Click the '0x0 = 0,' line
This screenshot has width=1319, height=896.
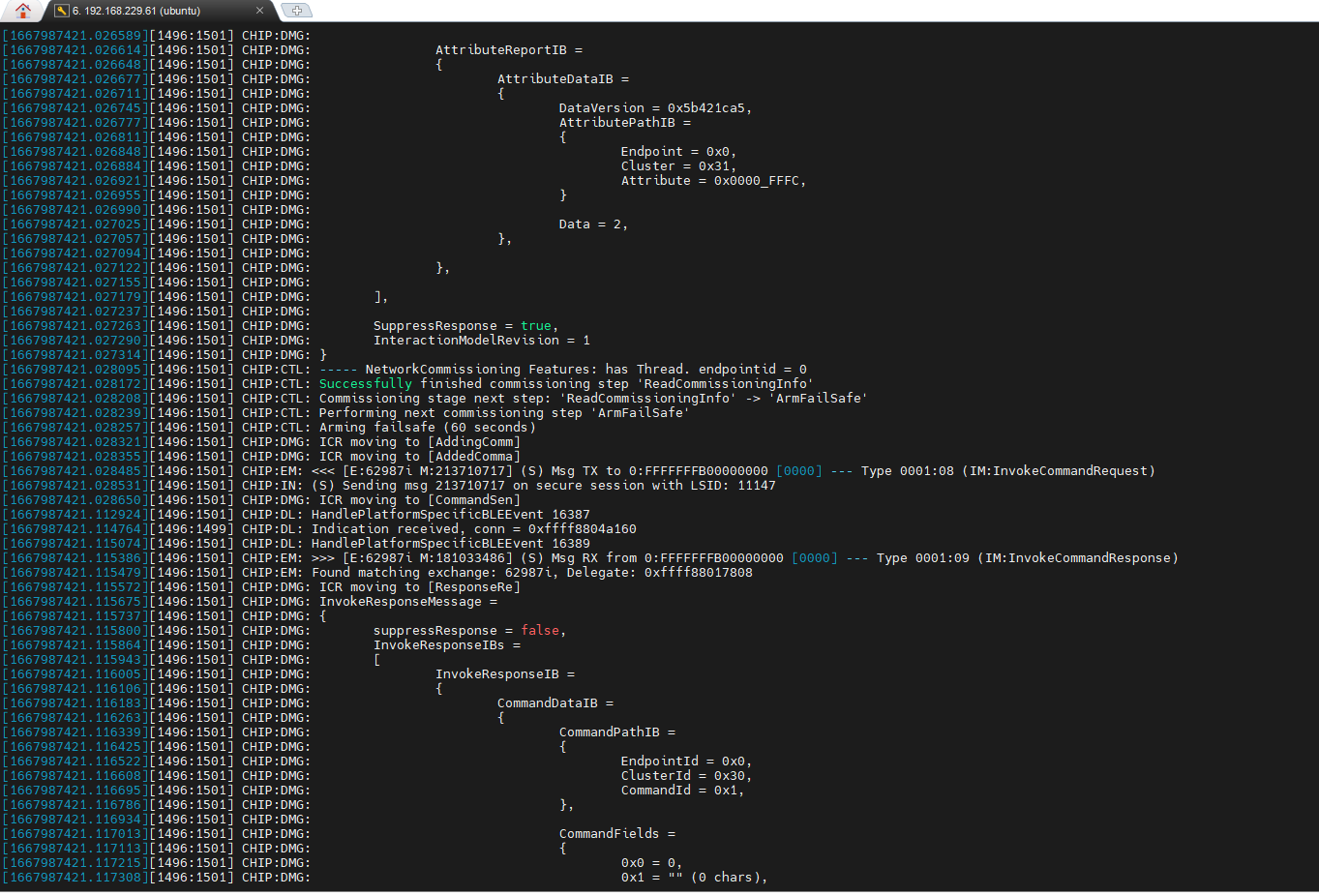(x=651, y=863)
